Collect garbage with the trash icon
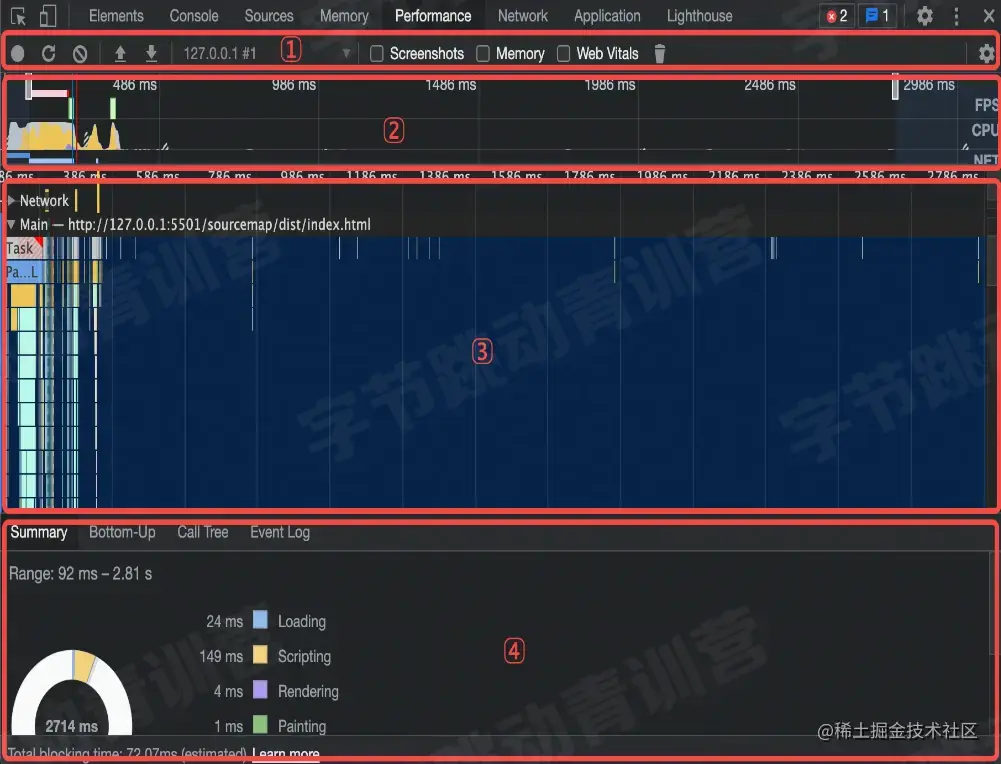This screenshot has height=764, width=1001. [659, 54]
